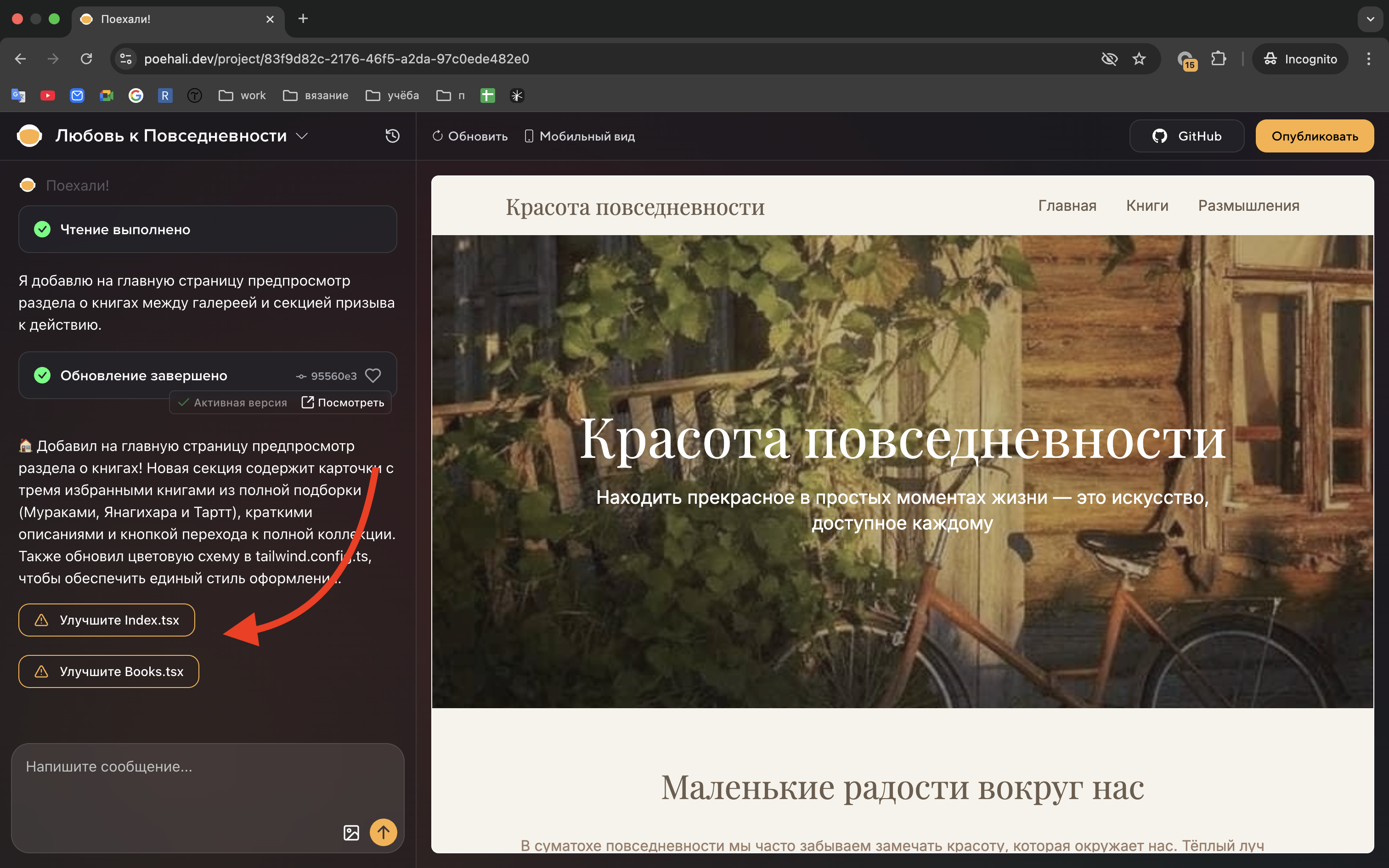Open the browser extensions puzzle icon

(1218, 58)
